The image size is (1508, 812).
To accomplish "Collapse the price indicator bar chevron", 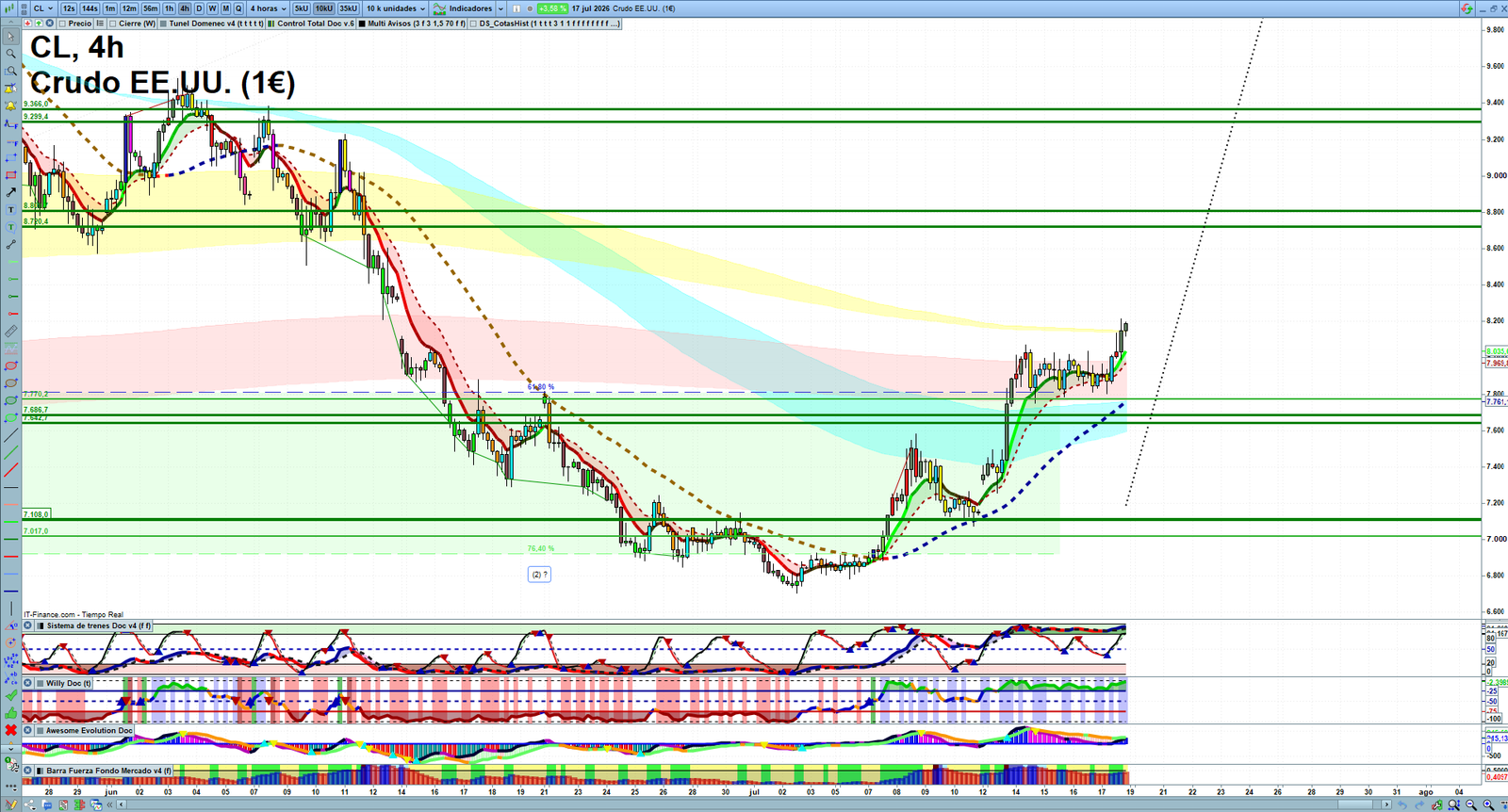I will click(10, 23).
